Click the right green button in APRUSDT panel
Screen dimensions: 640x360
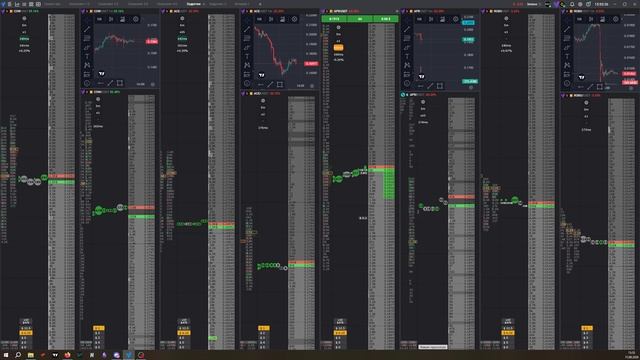point(385,19)
